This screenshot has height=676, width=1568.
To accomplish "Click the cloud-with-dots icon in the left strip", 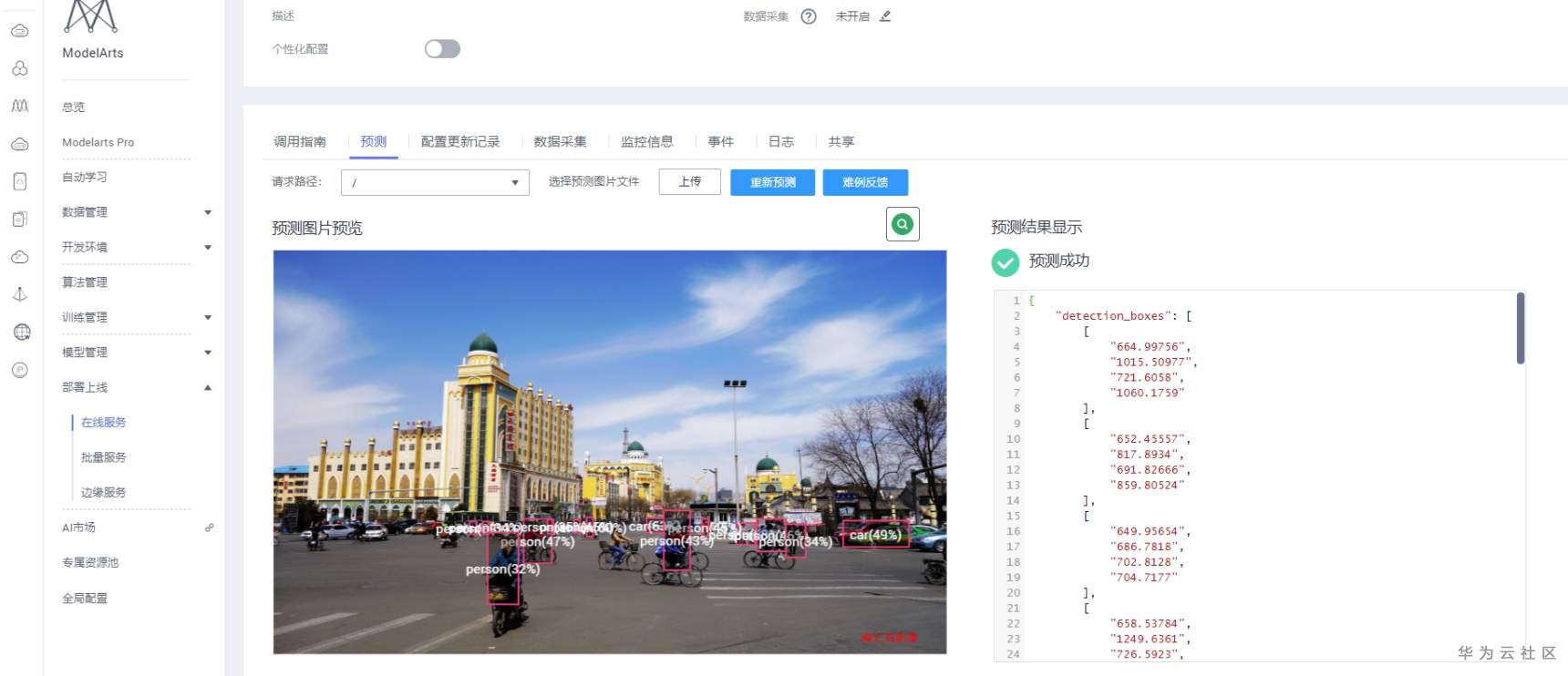I will point(20,257).
